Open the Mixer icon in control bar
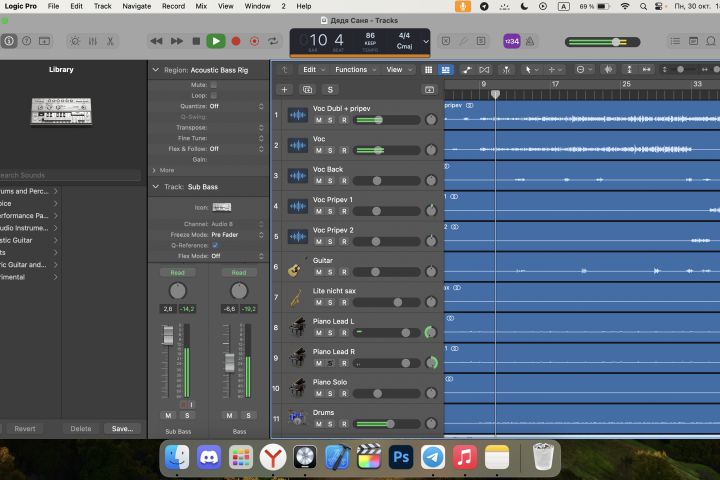 93,41
